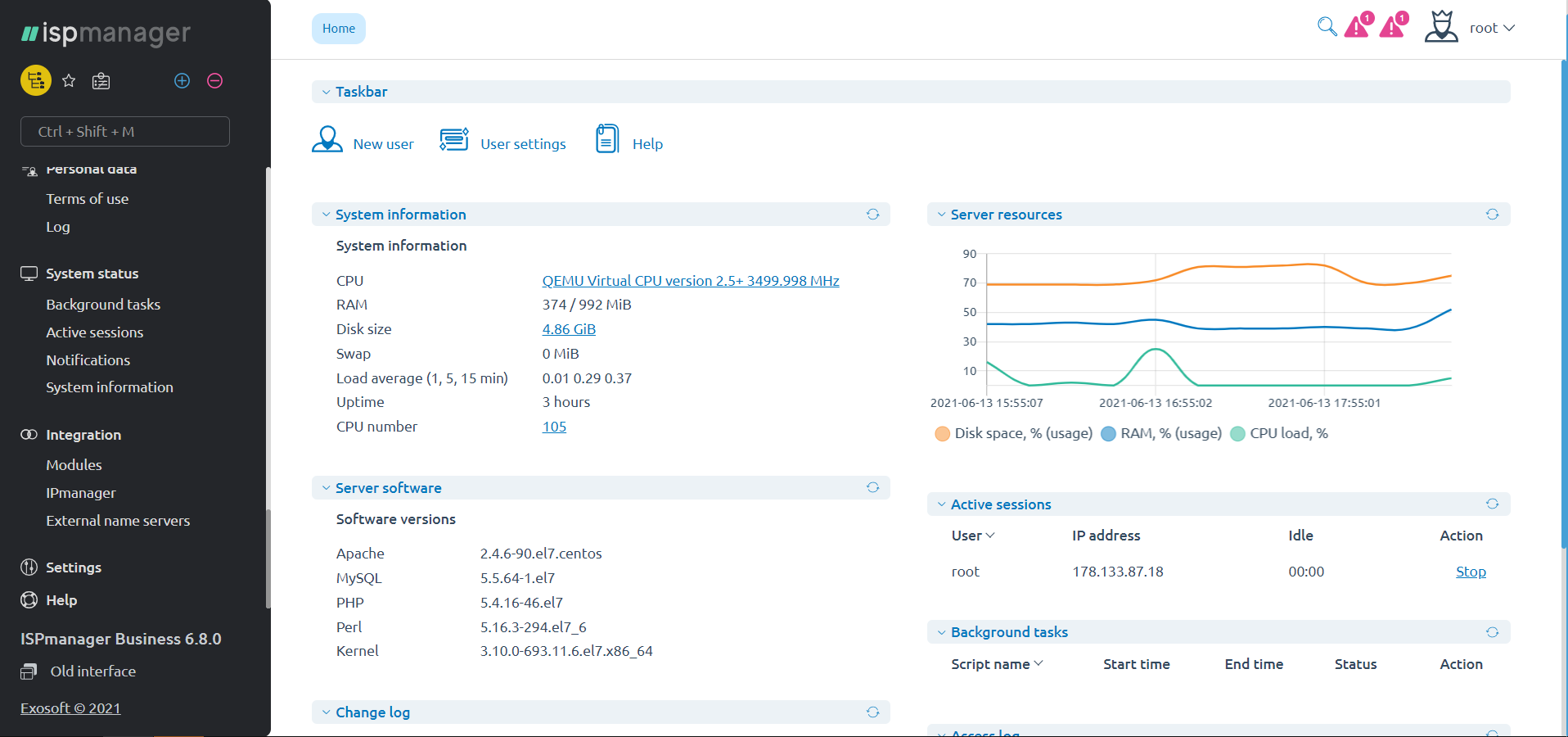Collapse the Server software section
Screen dimensions: 1568x737
(327, 488)
